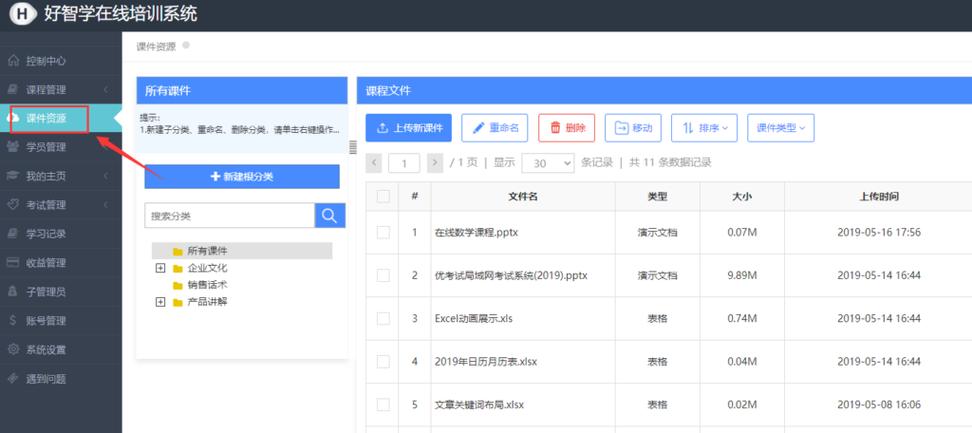Click the 2019-05-08 16:06 upload time
Viewport: 972px width, 433px height.
tap(878, 405)
